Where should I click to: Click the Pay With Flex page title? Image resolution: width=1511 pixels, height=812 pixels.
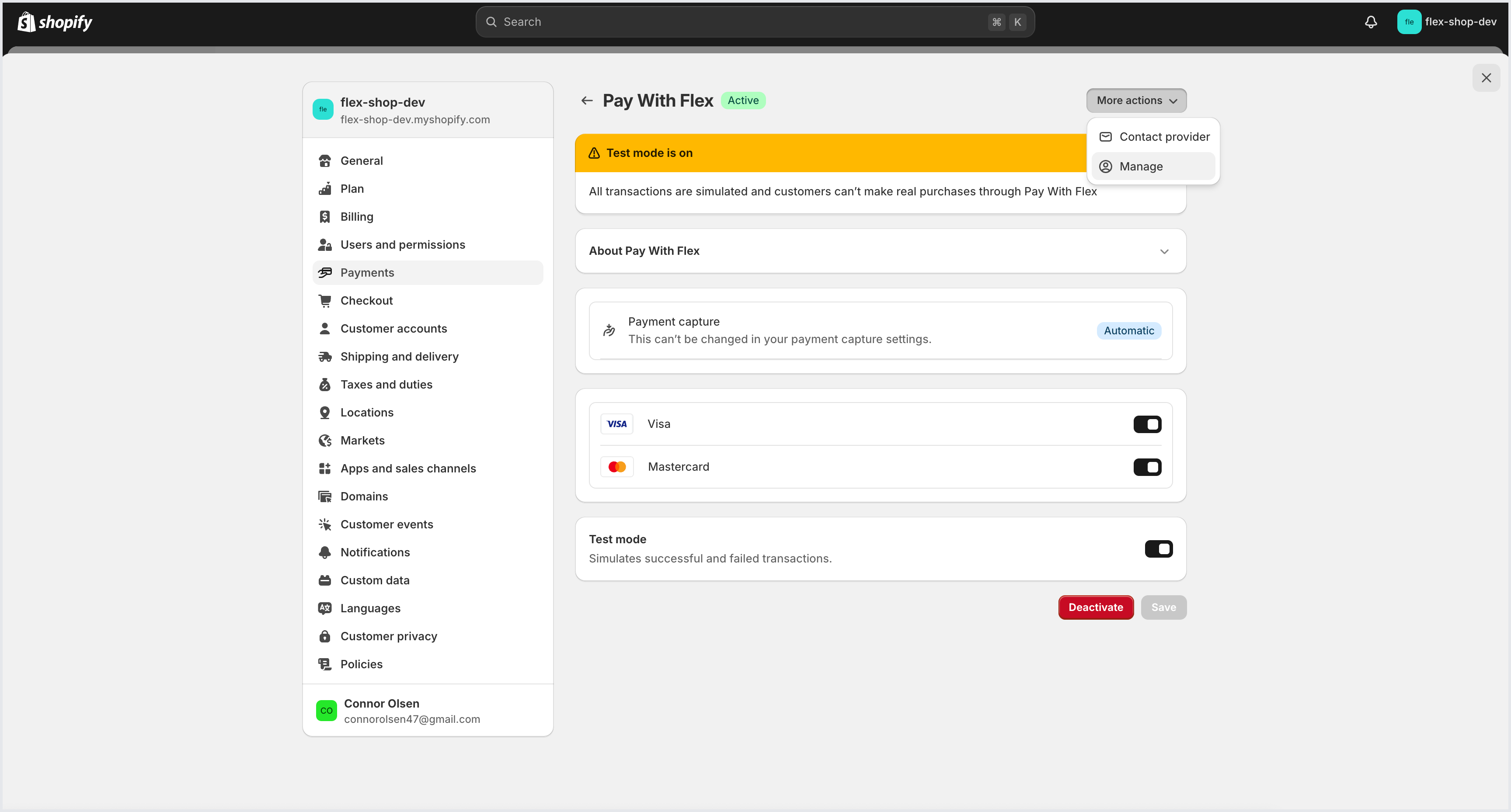[658, 101]
